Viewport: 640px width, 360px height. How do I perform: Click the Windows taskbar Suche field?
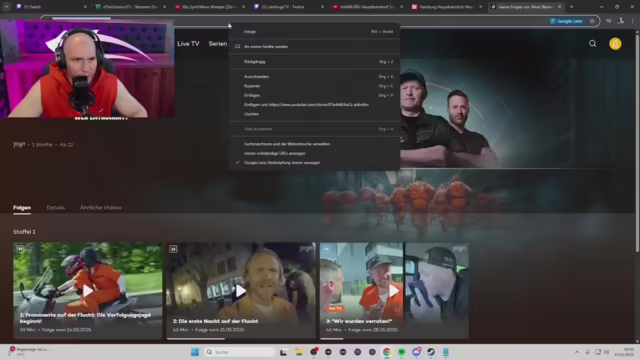pyautogui.click(x=240, y=352)
